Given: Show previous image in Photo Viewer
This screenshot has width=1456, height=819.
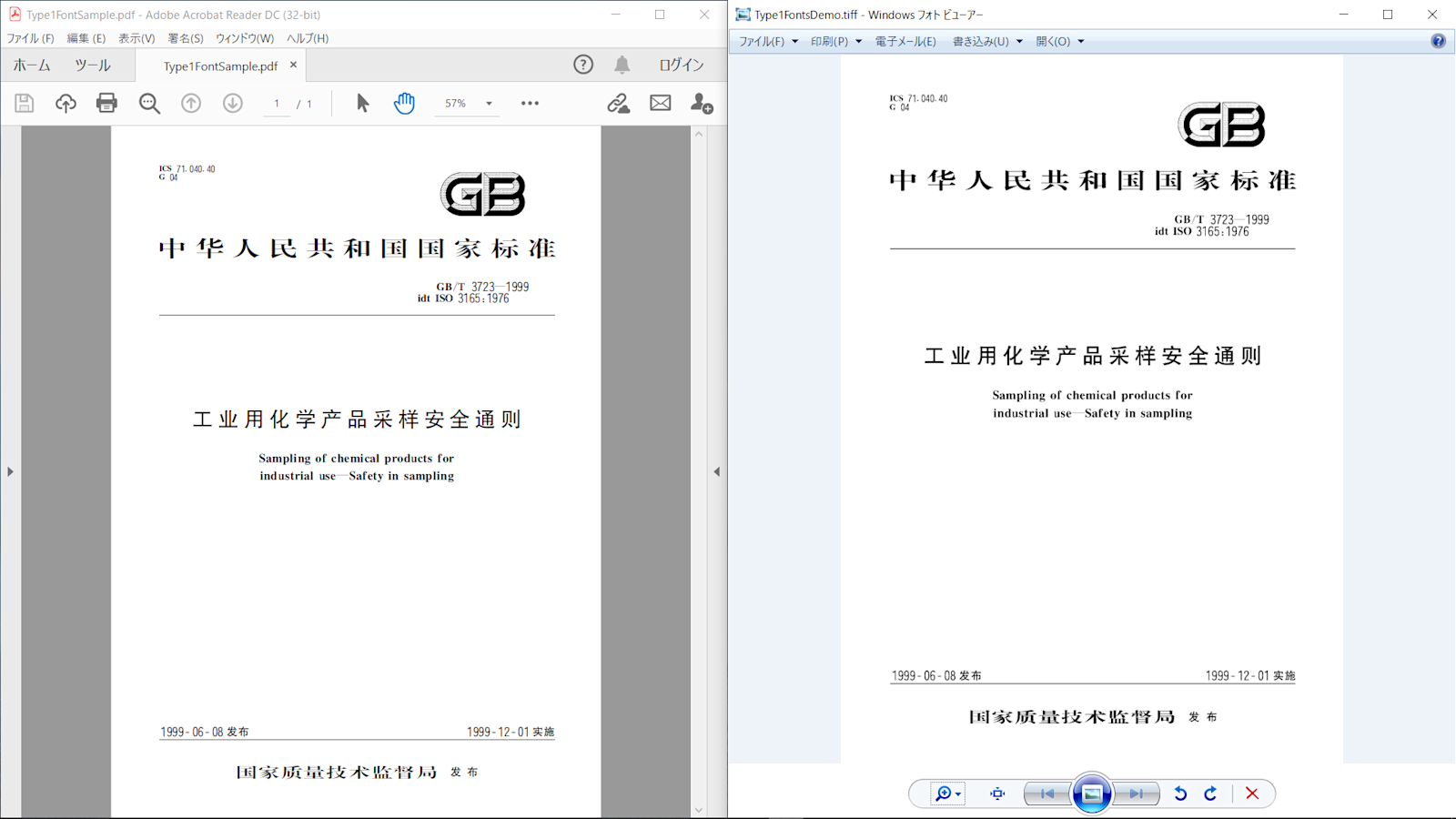Looking at the screenshot, I should [x=1047, y=794].
